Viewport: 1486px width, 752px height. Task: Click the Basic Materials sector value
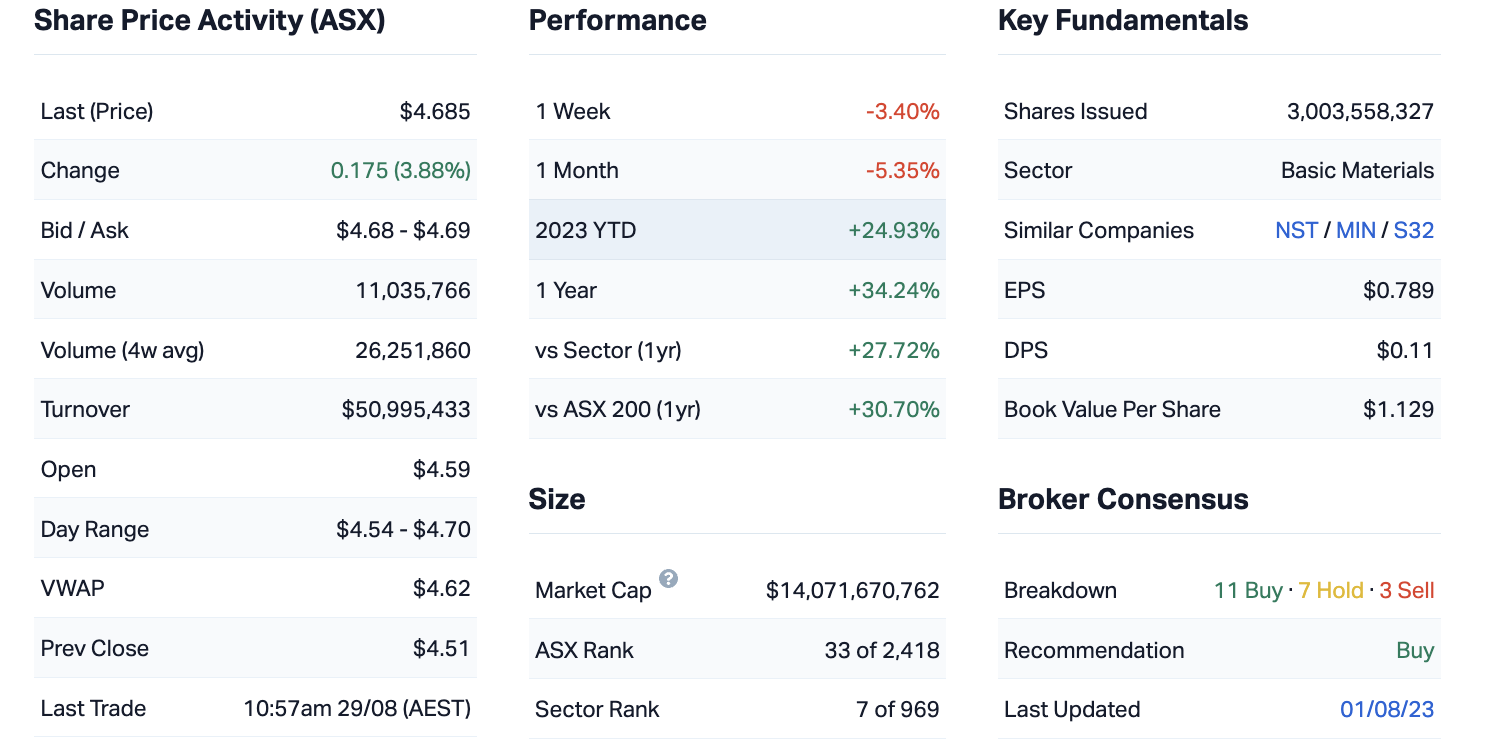point(1357,170)
